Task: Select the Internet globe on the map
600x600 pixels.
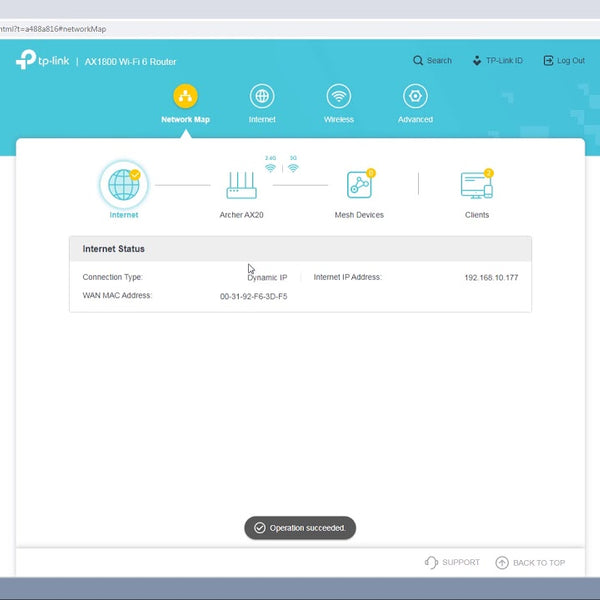Action: (x=124, y=184)
